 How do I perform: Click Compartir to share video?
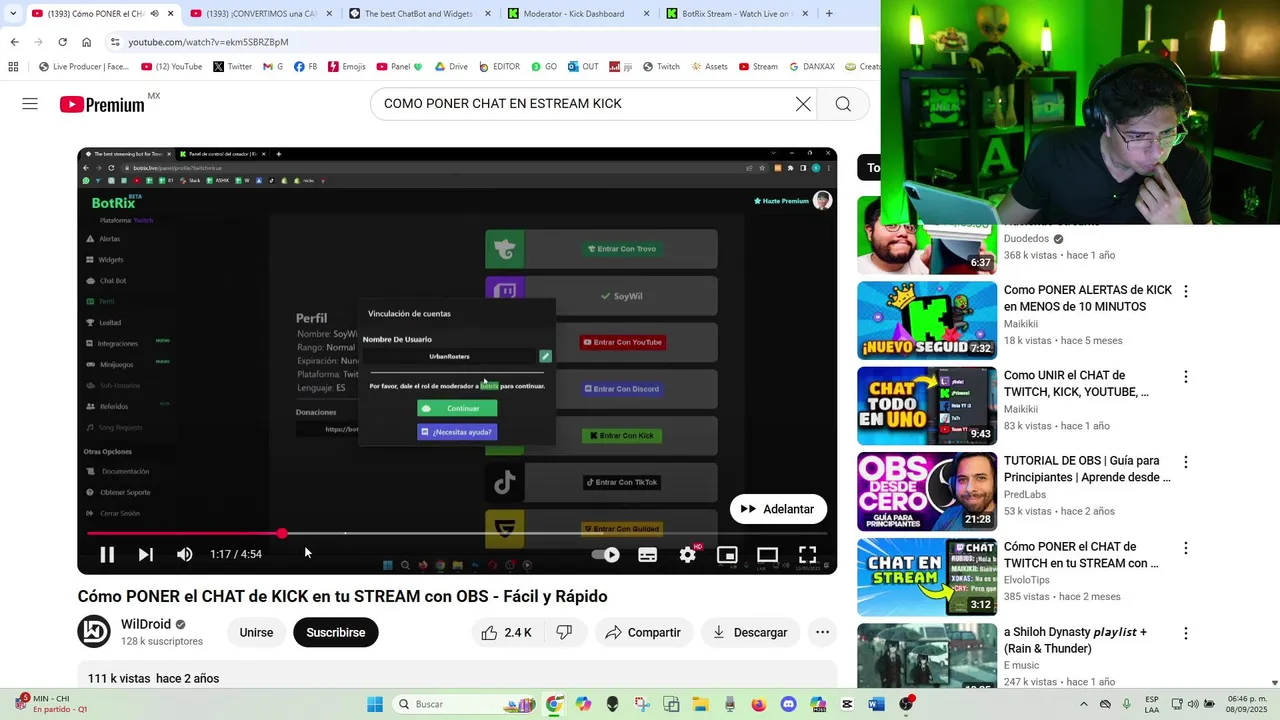(x=643, y=632)
